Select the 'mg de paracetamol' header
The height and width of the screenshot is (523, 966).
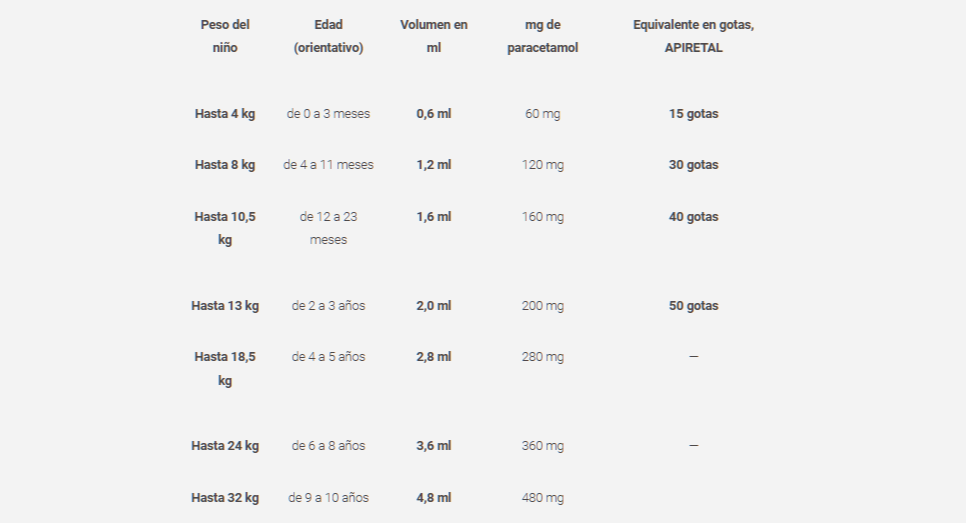[542, 36]
